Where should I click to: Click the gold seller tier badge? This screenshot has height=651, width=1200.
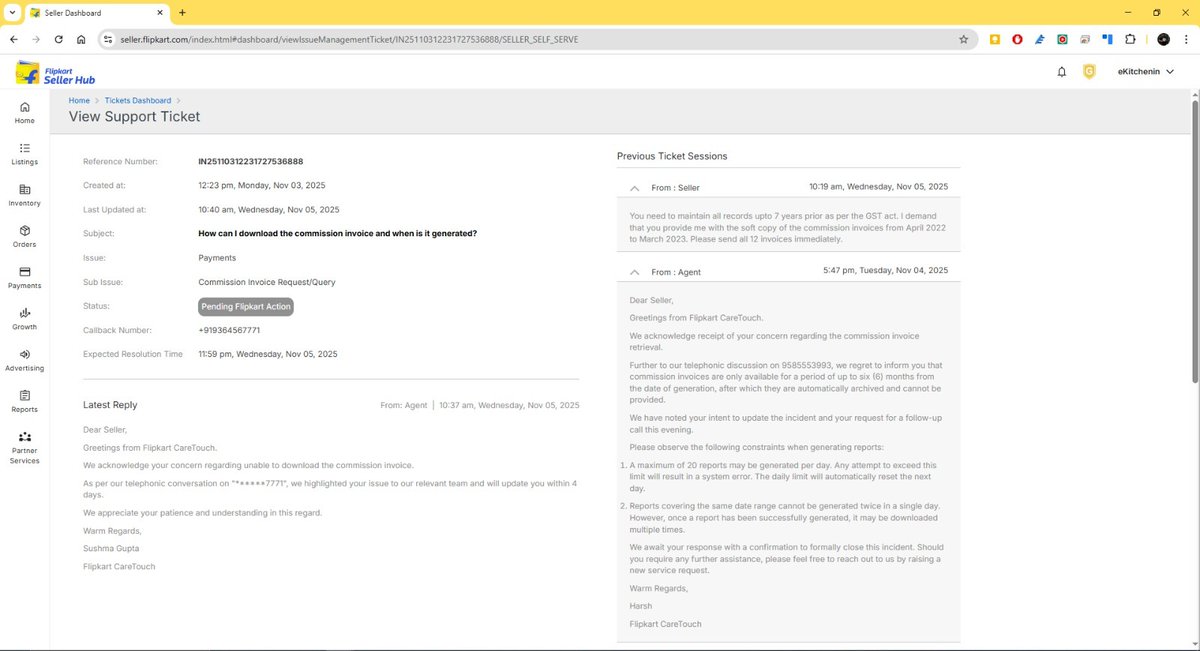[x=1089, y=72]
